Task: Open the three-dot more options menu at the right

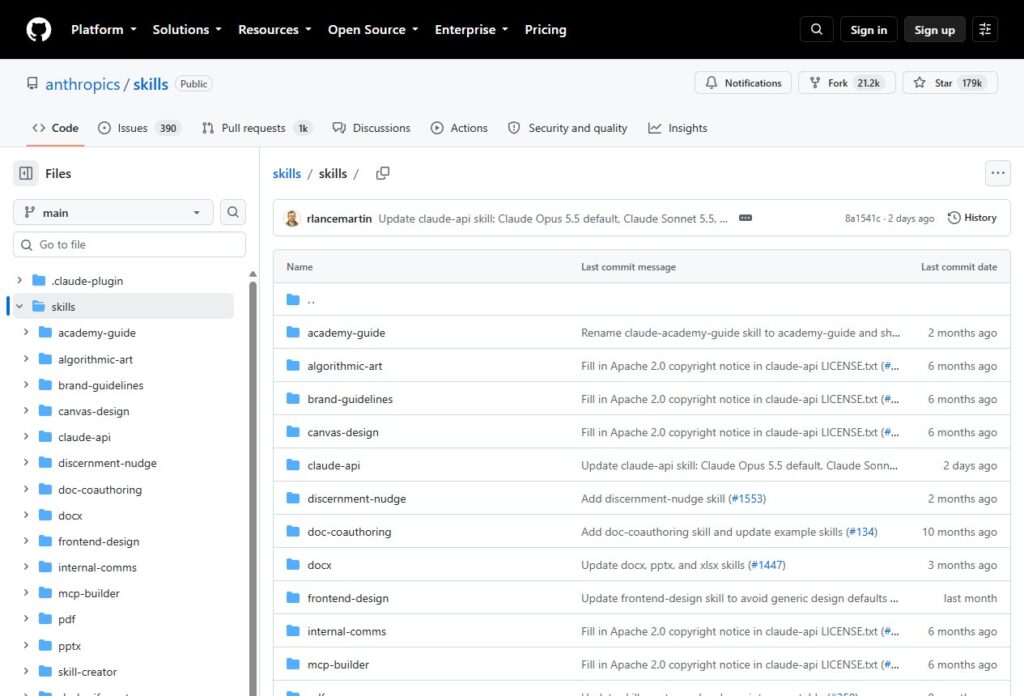Action: coord(997,173)
